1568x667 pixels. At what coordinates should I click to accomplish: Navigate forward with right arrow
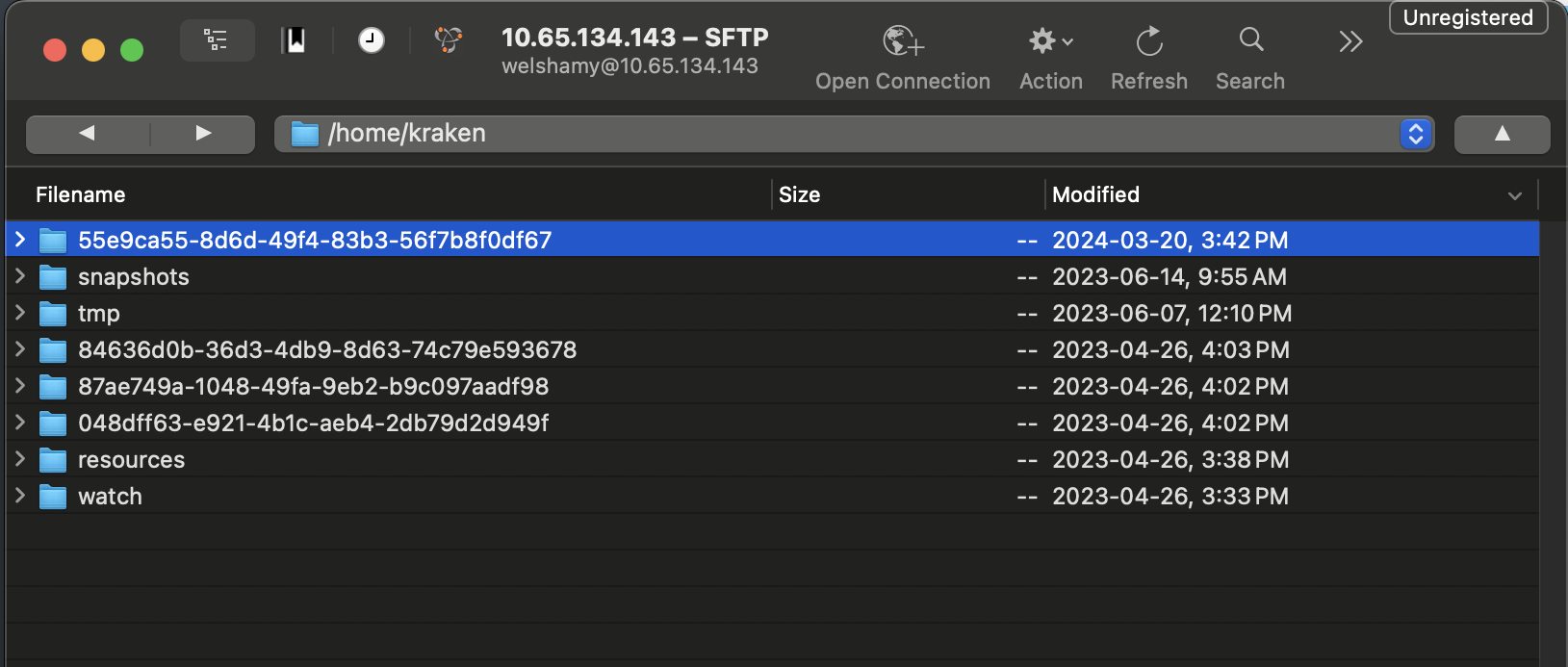[x=203, y=134]
